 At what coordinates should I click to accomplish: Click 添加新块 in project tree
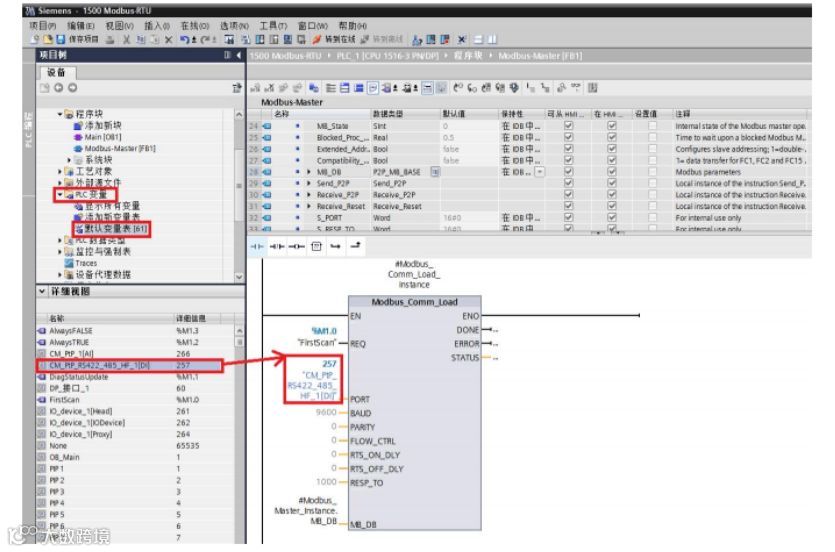click(x=103, y=126)
